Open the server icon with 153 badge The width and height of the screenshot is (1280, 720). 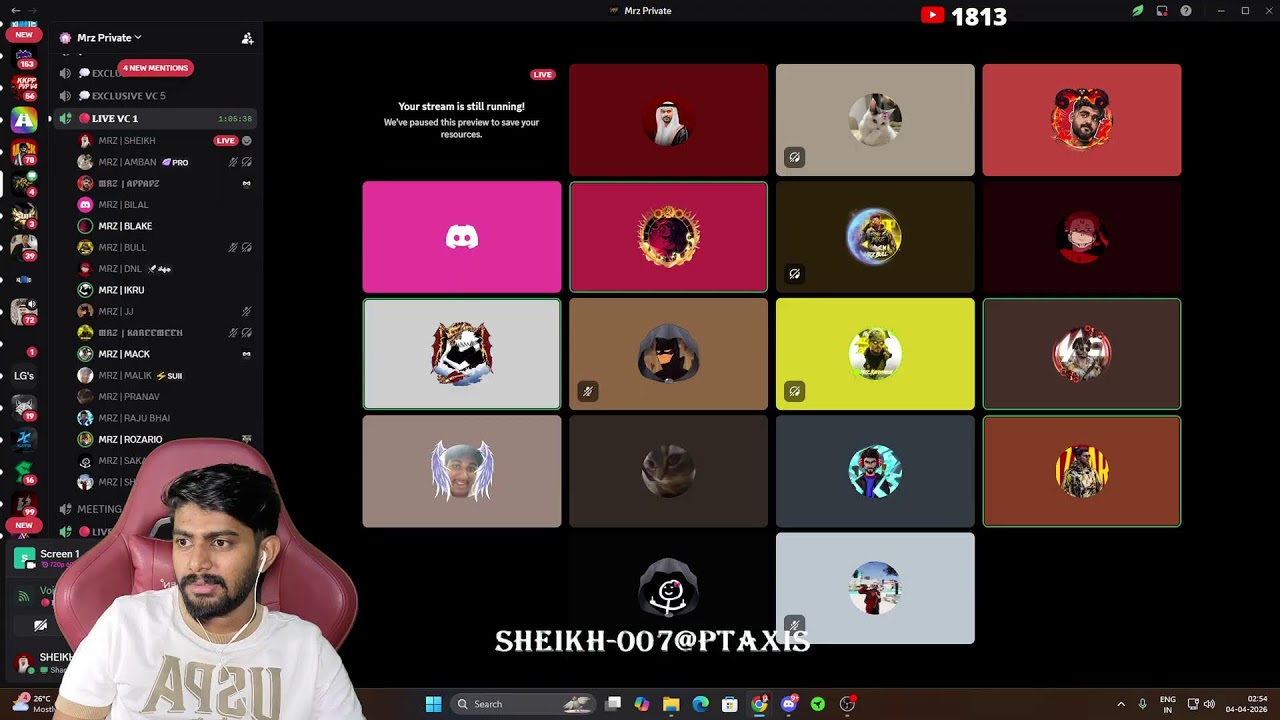[x=24, y=56]
